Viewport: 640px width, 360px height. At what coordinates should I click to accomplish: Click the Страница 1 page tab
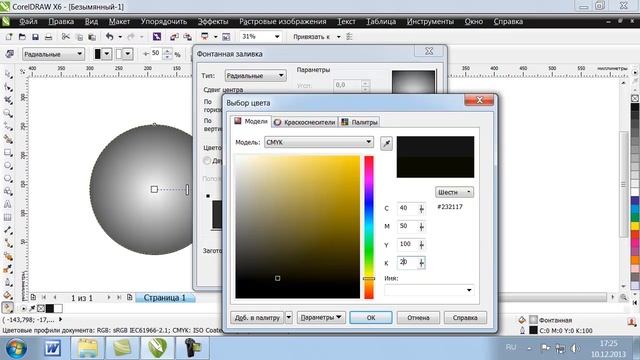point(164,298)
